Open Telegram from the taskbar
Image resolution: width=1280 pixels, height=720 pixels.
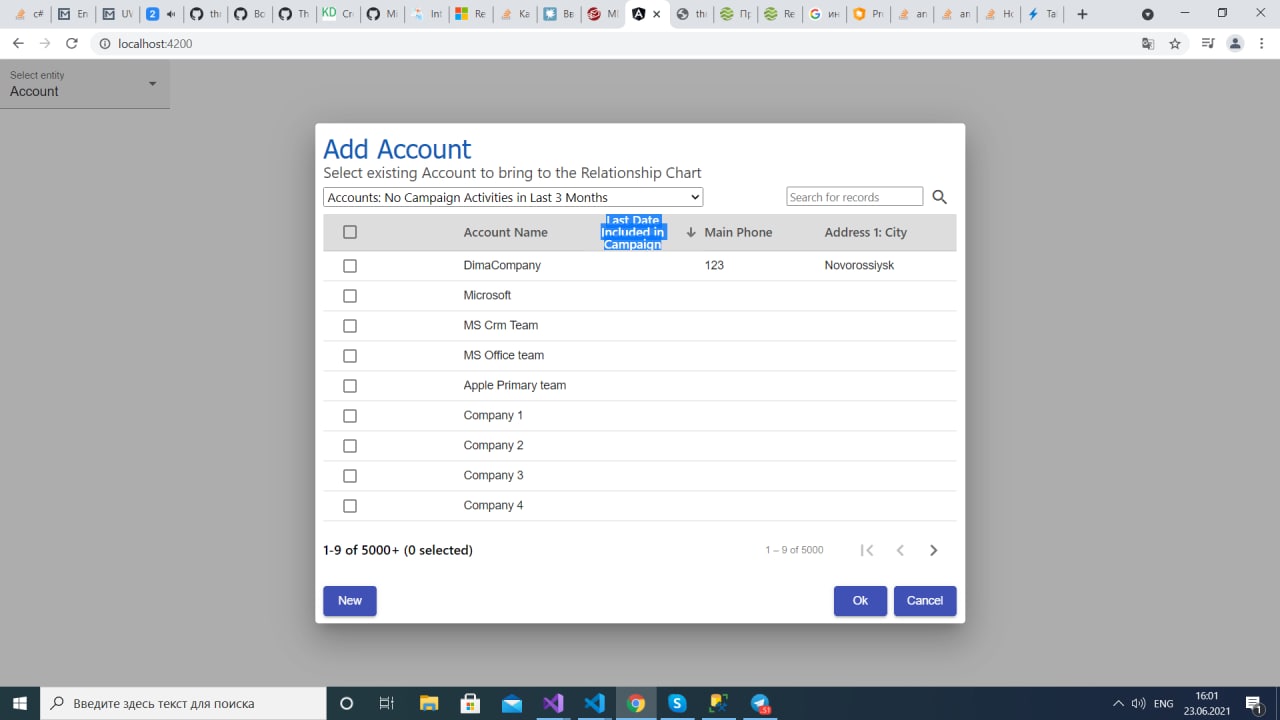[760, 703]
